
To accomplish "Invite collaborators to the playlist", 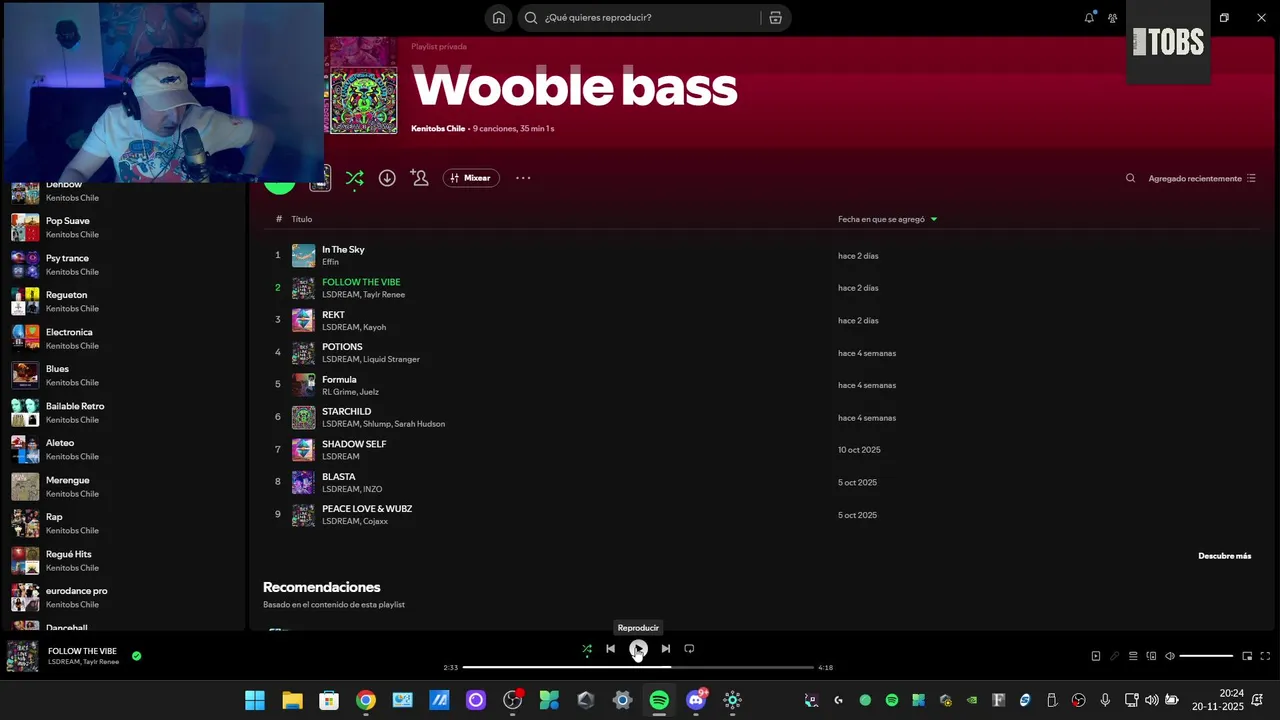I will pyautogui.click(x=419, y=178).
